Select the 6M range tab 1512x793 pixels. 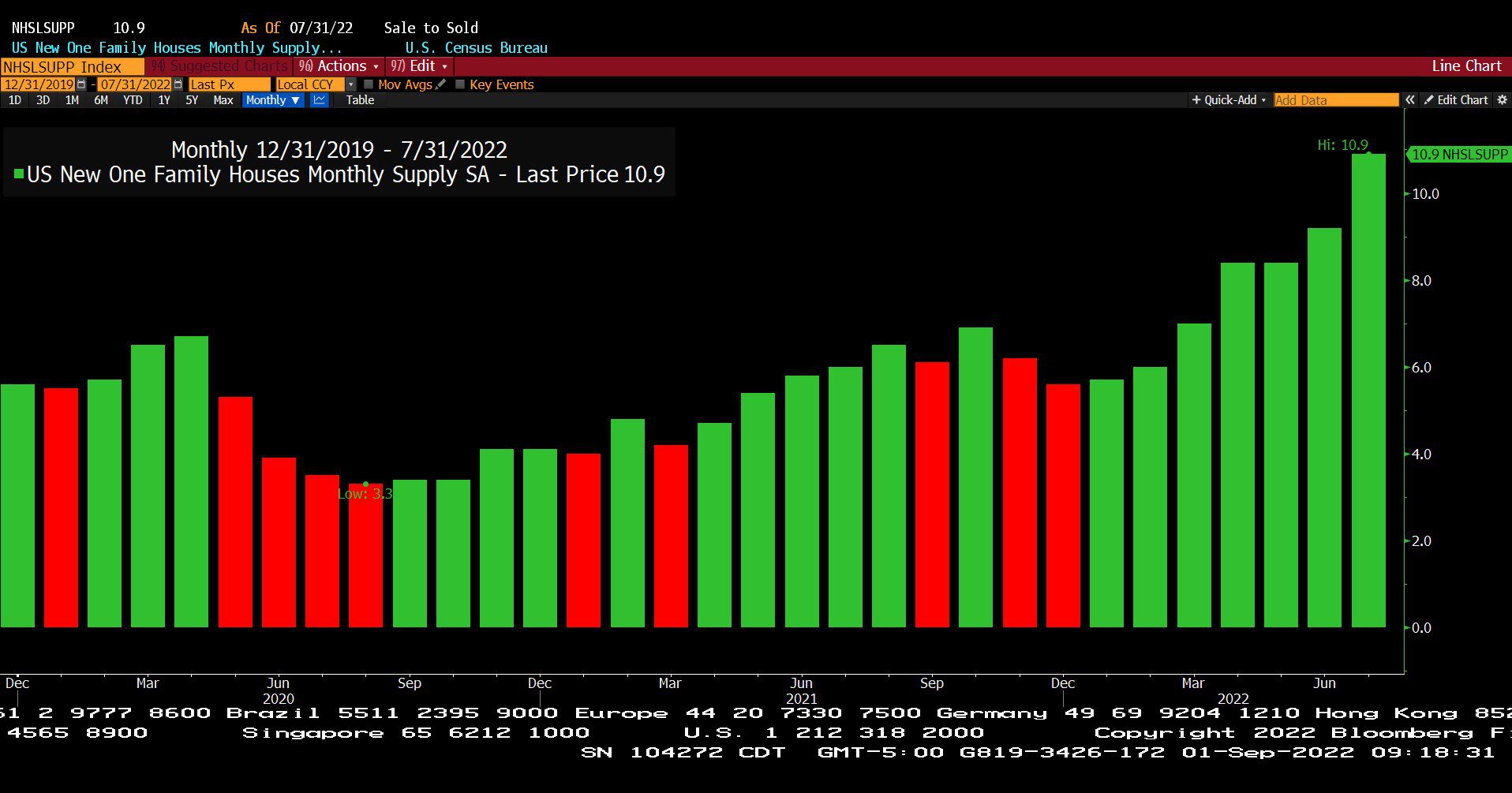[x=101, y=100]
